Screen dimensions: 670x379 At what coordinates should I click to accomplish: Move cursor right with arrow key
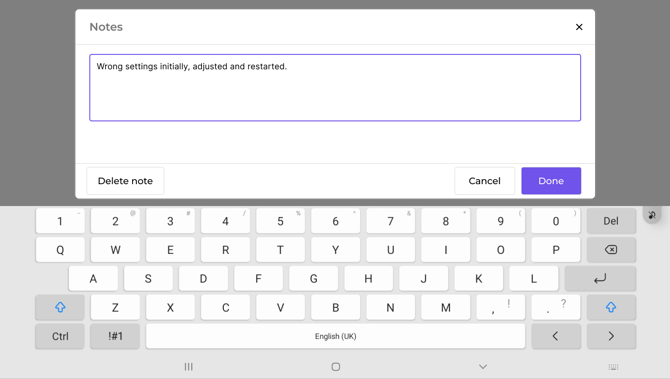pos(611,336)
